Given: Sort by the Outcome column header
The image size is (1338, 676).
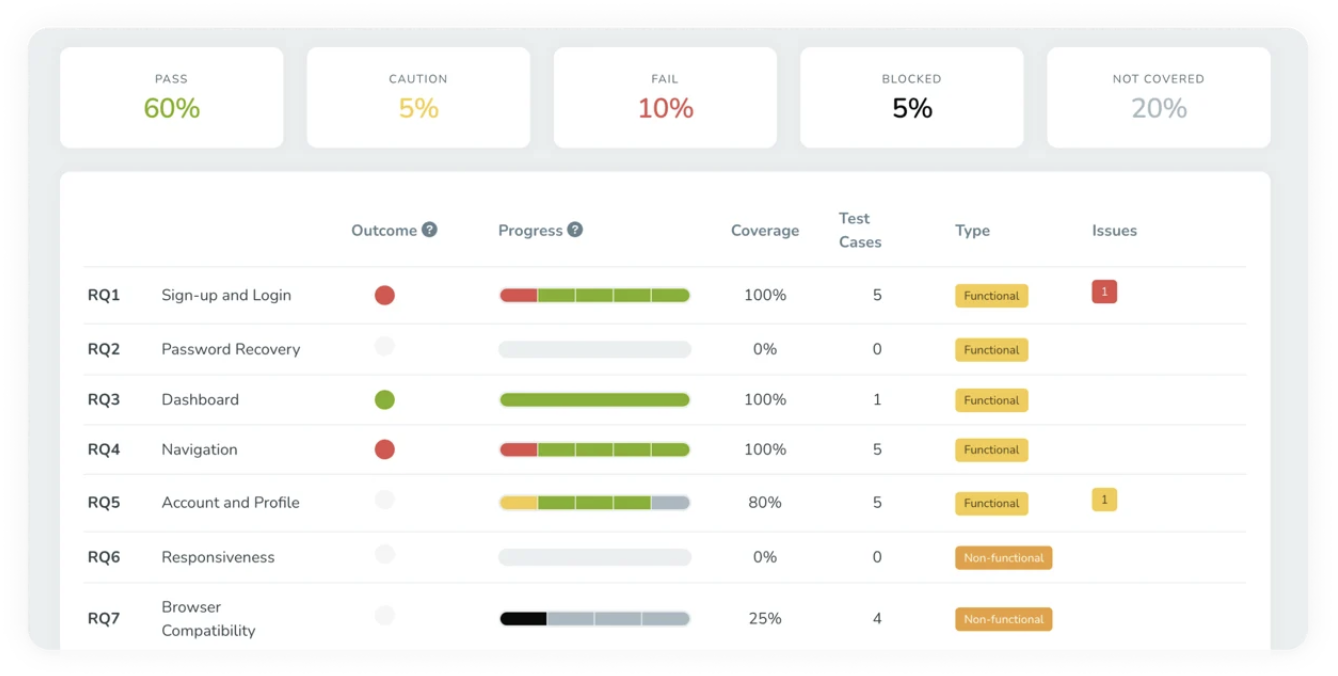Looking at the screenshot, I should tap(383, 230).
